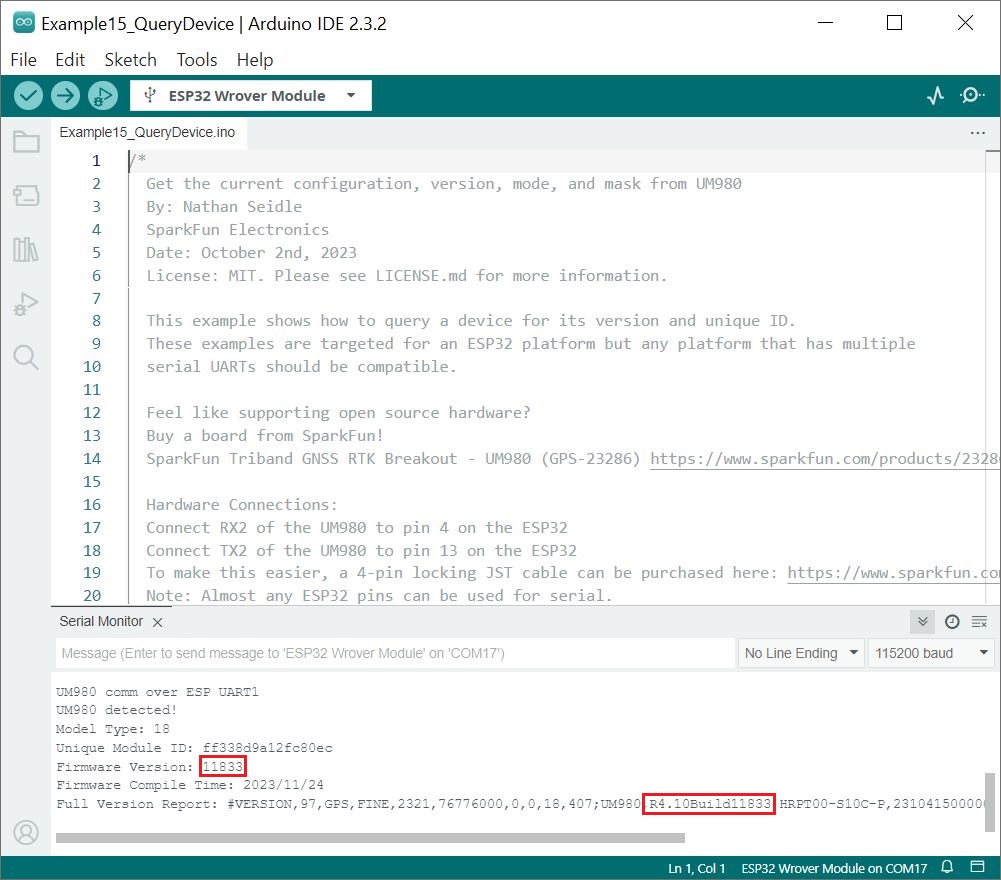This screenshot has height=880, width=1001.
Task: Click the 'SparkFun Electronics' comment line
Action: click(x=237, y=230)
